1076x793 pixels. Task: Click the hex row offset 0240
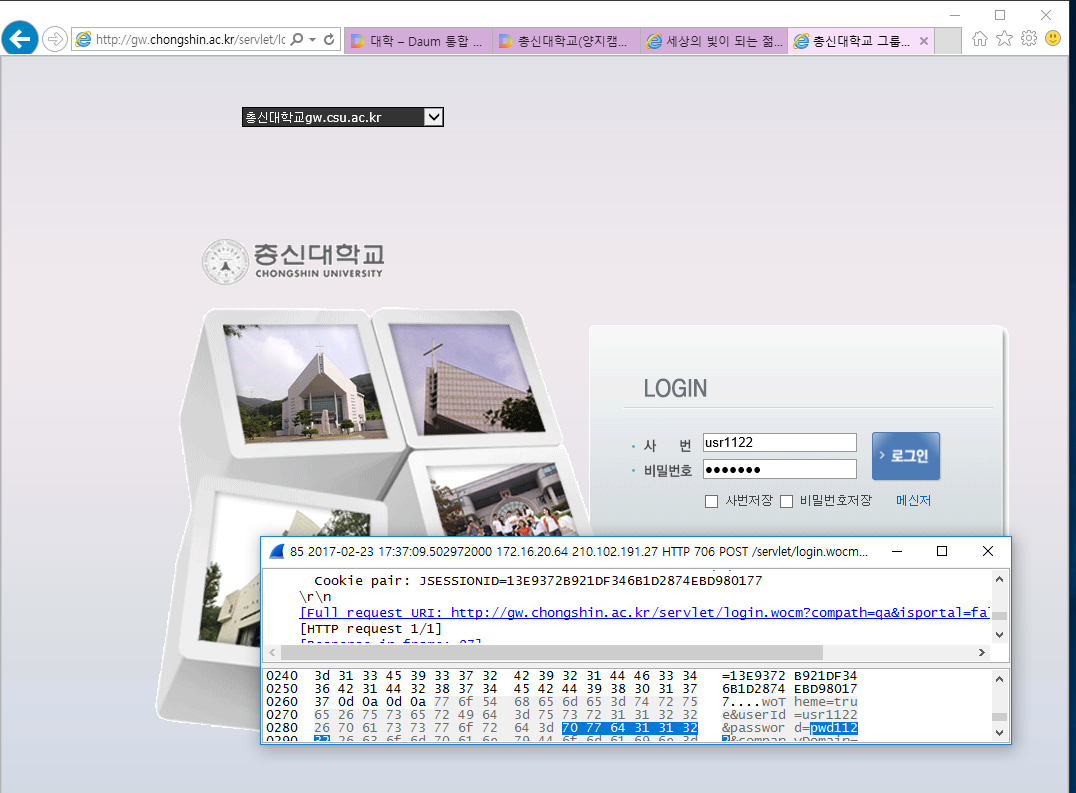(x=282, y=676)
